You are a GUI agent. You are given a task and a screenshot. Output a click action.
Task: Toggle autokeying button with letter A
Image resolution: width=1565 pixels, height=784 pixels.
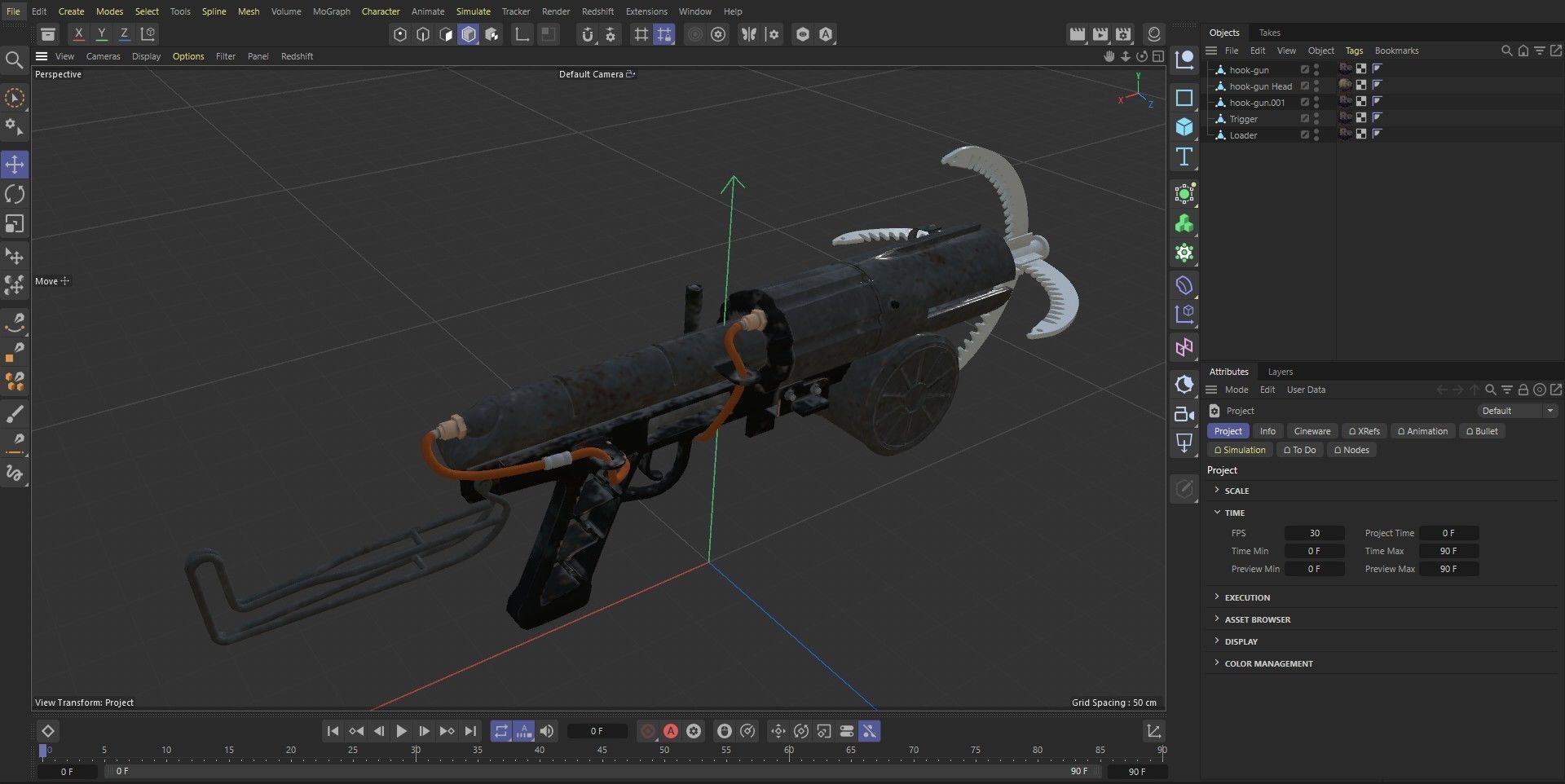coord(671,731)
